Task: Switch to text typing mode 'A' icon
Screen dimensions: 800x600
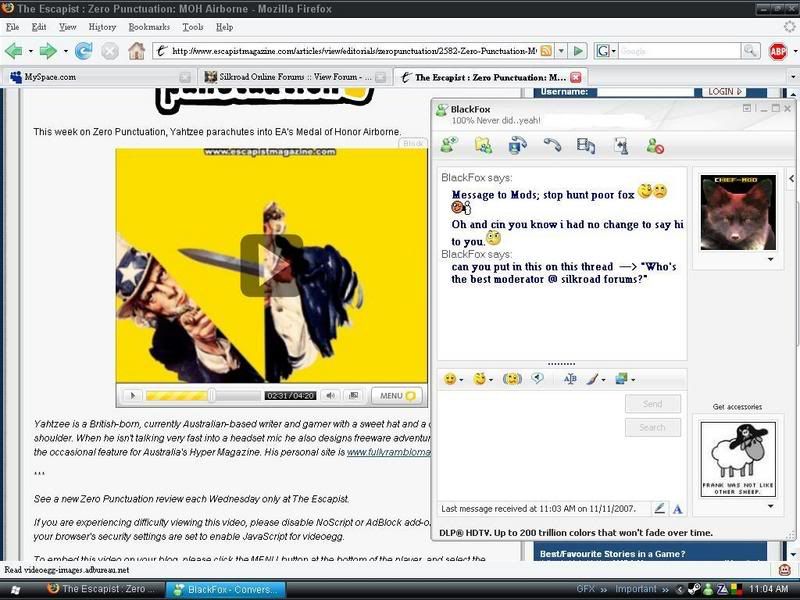Action: coord(677,508)
